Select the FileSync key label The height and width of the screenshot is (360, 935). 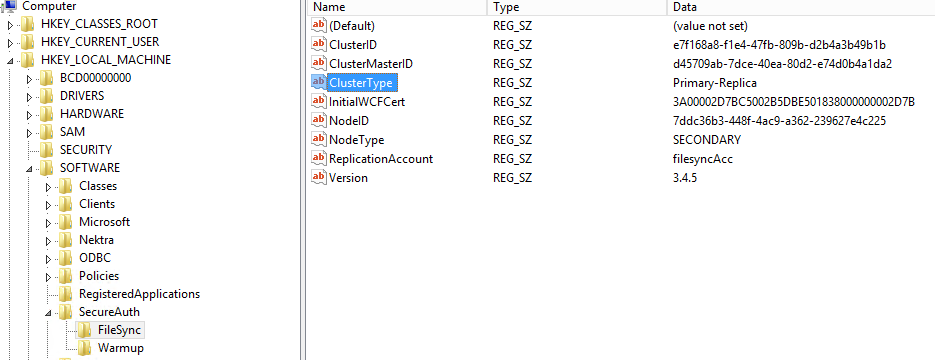click(119, 330)
